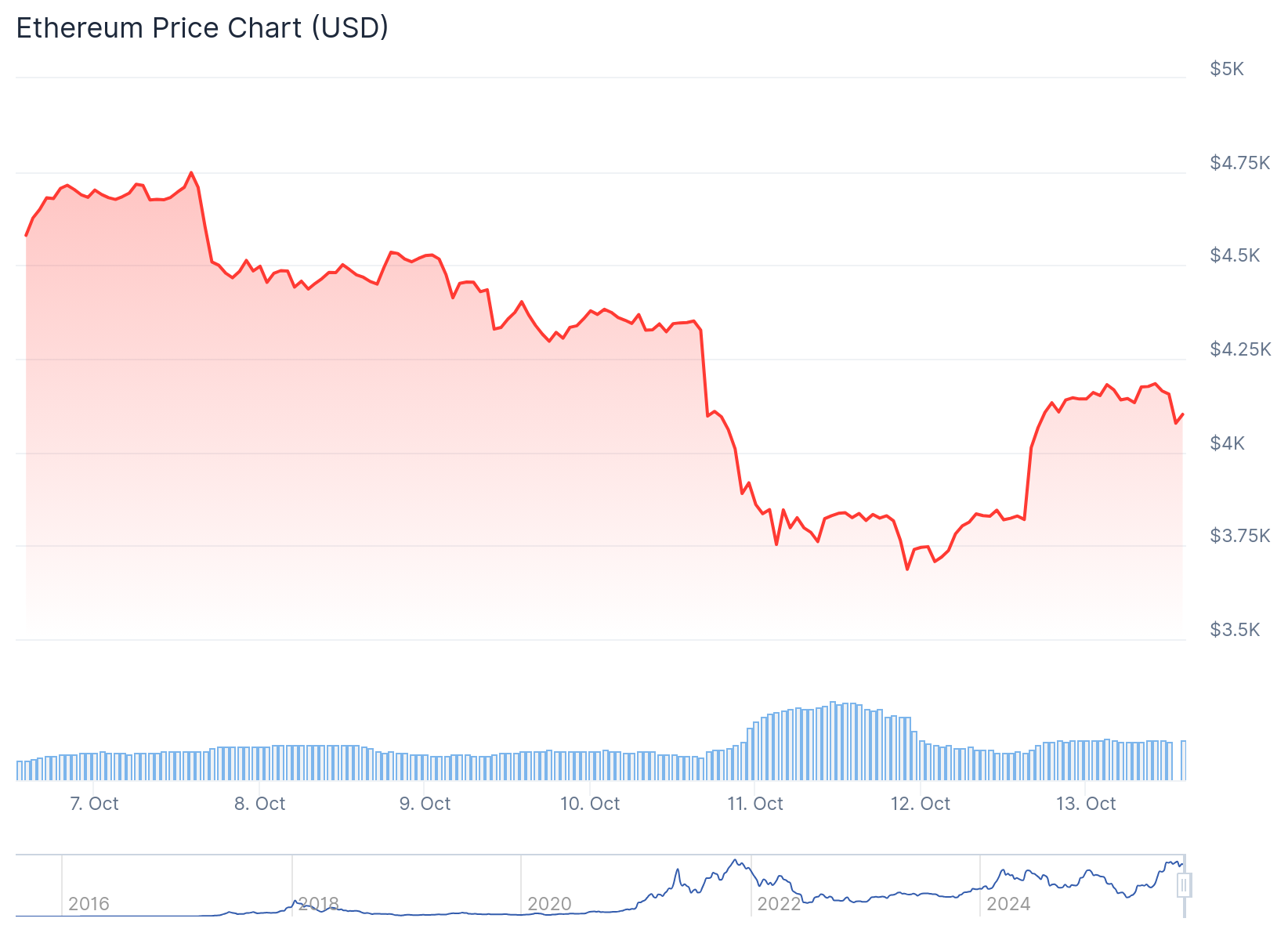Click the $4K price axis label

(x=1227, y=443)
